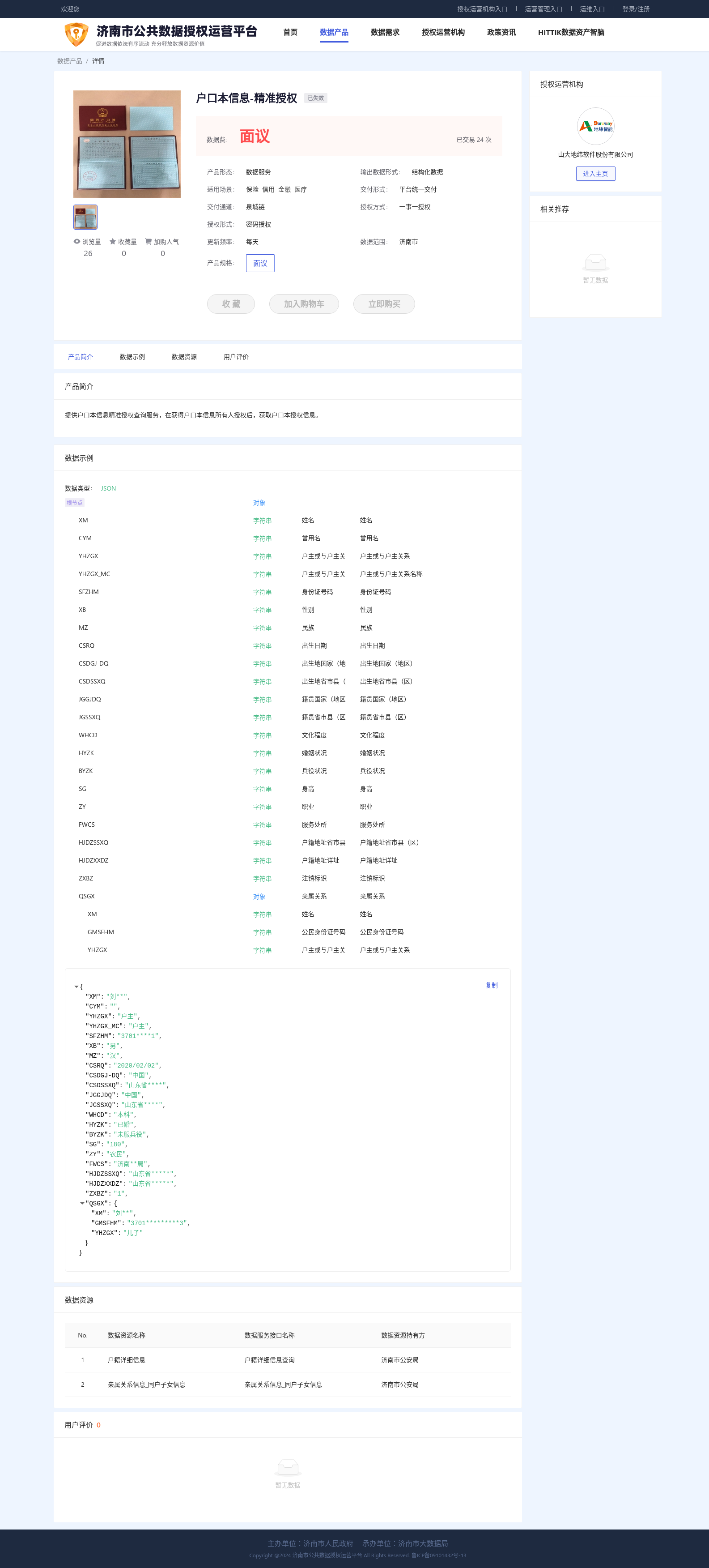Click the 已失效 status tag
The width and height of the screenshot is (709, 1568).
point(316,98)
